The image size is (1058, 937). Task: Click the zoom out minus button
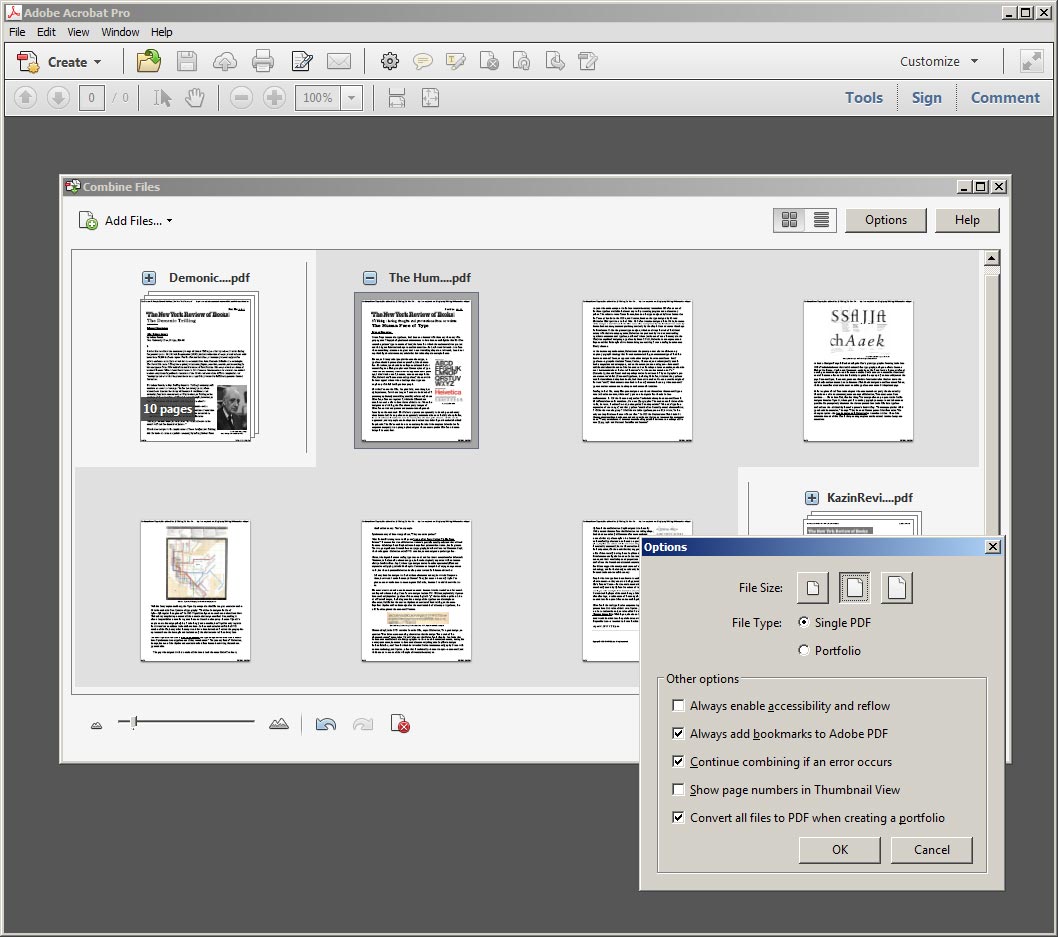241,98
